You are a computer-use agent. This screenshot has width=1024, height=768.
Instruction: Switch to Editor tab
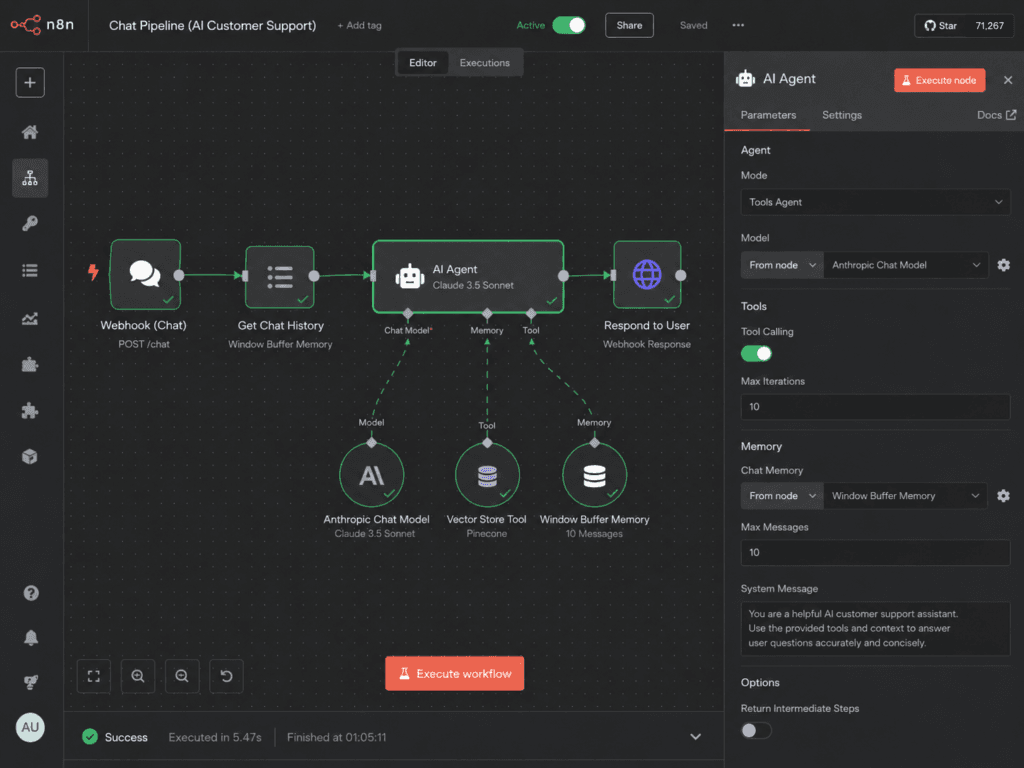423,63
